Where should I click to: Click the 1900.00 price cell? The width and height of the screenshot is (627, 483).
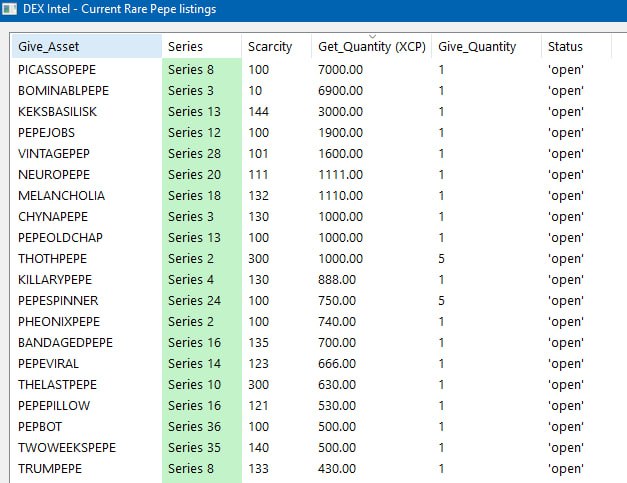340,133
